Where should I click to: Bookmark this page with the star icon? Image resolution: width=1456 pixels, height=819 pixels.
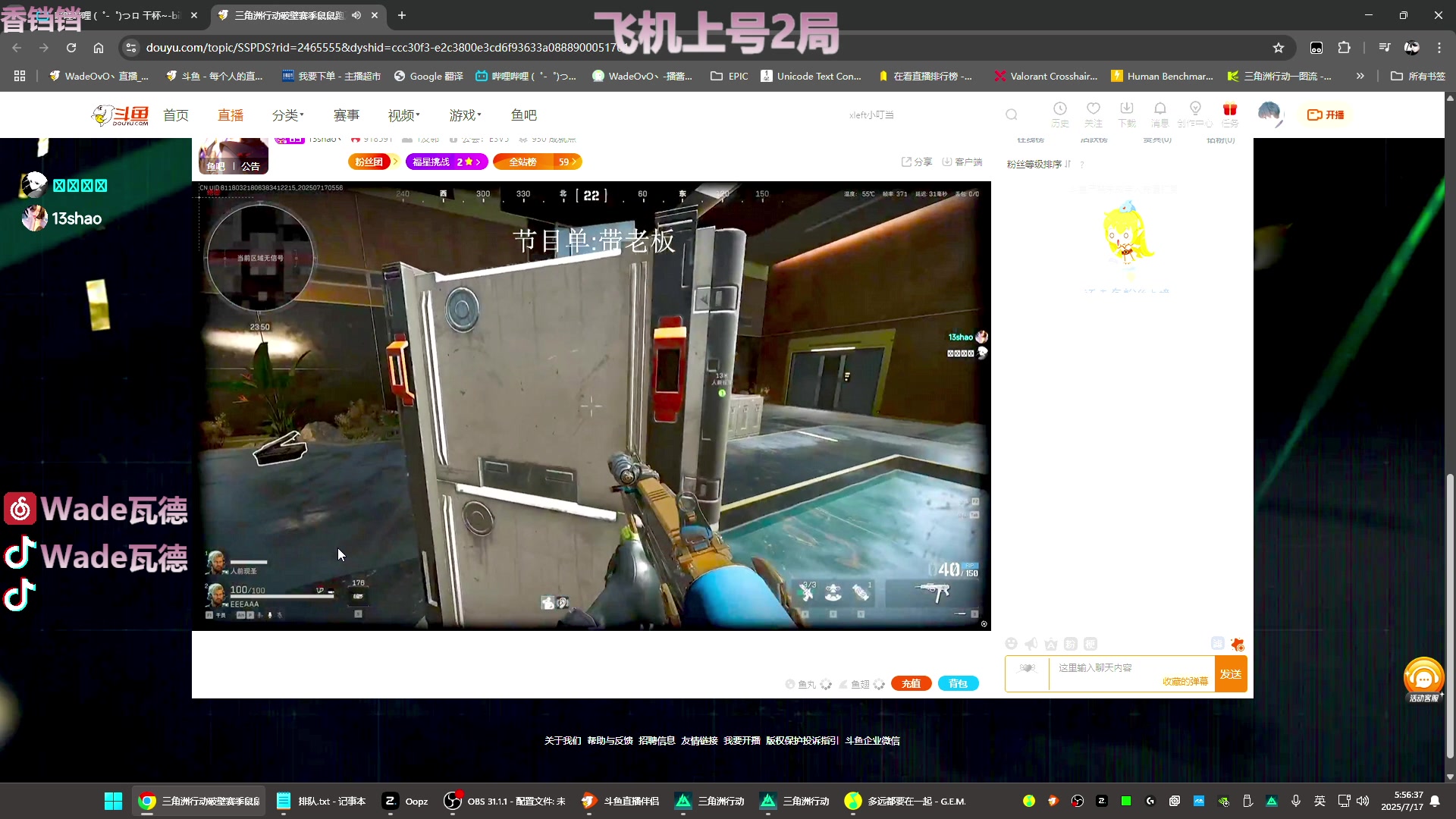(x=1279, y=48)
